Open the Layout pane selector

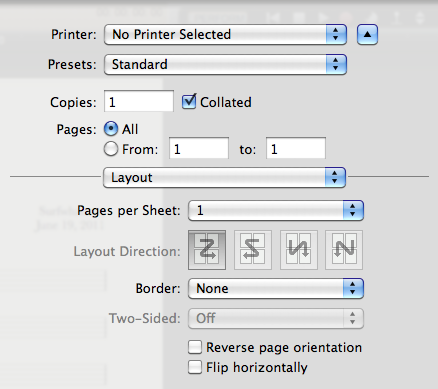pyautogui.click(x=224, y=177)
